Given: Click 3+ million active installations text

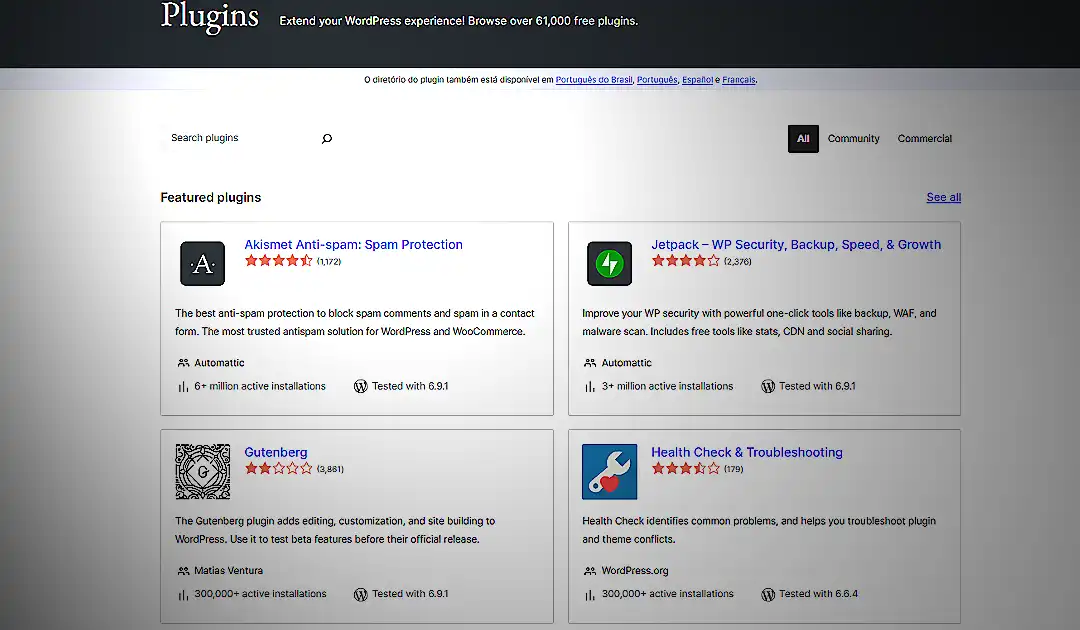Looking at the screenshot, I should 667,386.
